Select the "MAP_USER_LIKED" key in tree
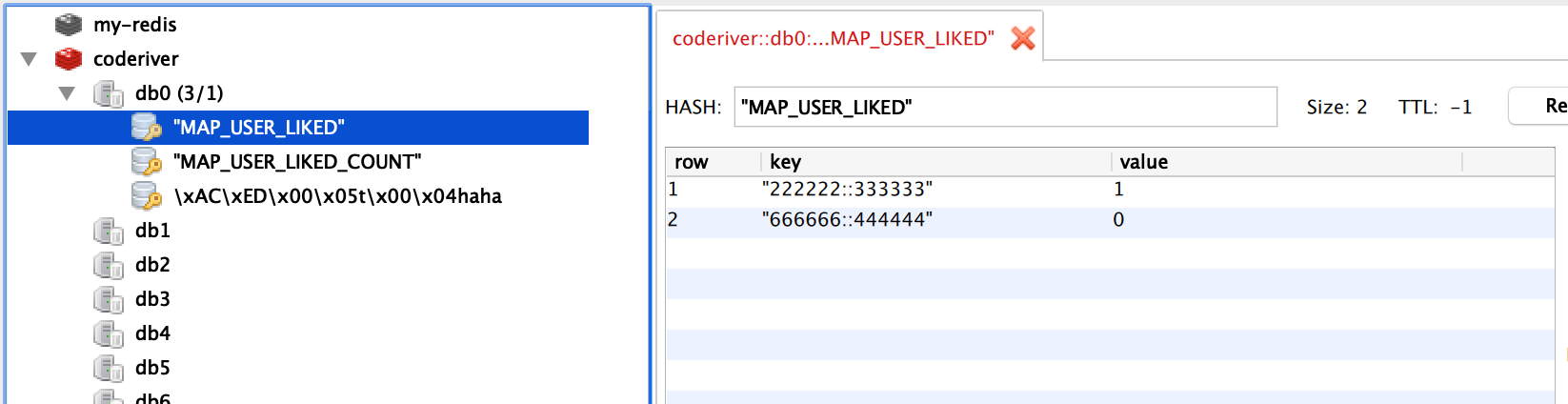Screen dimensions: 1568x404 coord(259,128)
